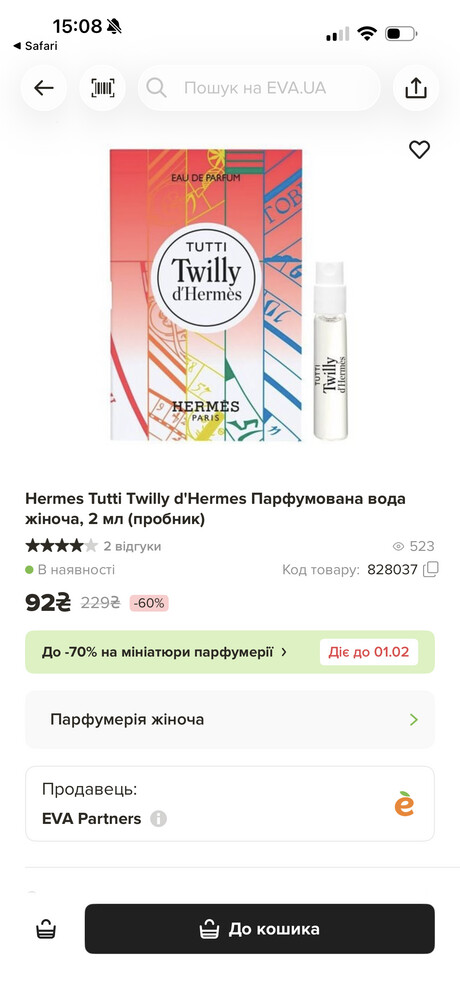Open basket icon at bottom left

pyautogui.click(x=45, y=929)
